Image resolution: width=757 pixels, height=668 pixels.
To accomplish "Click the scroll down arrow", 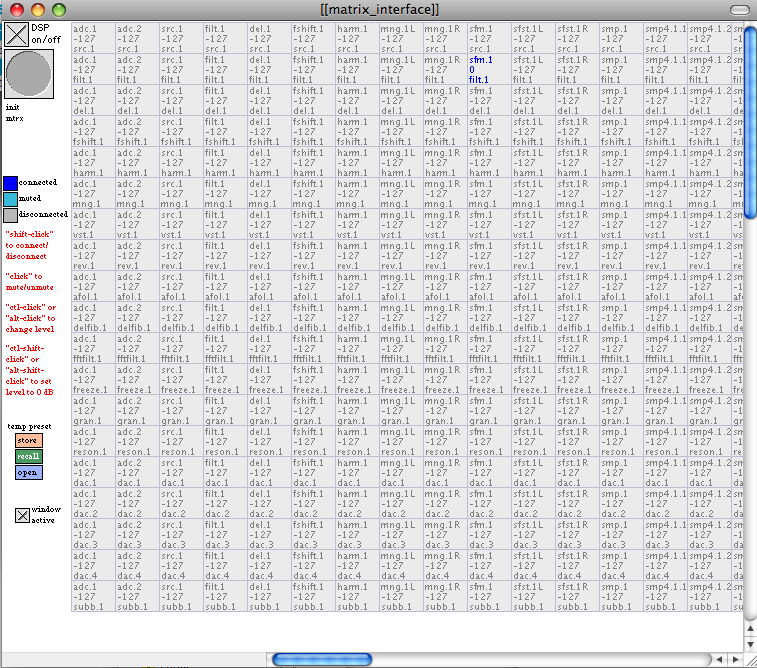I will coord(749,643).
